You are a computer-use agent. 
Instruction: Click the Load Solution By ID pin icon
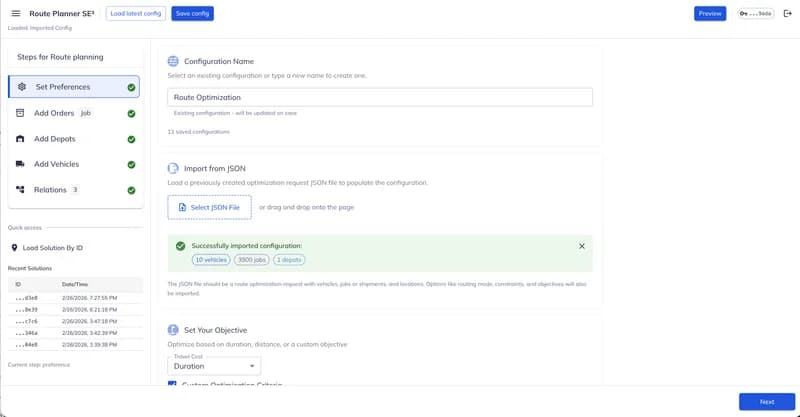(14, 247)
